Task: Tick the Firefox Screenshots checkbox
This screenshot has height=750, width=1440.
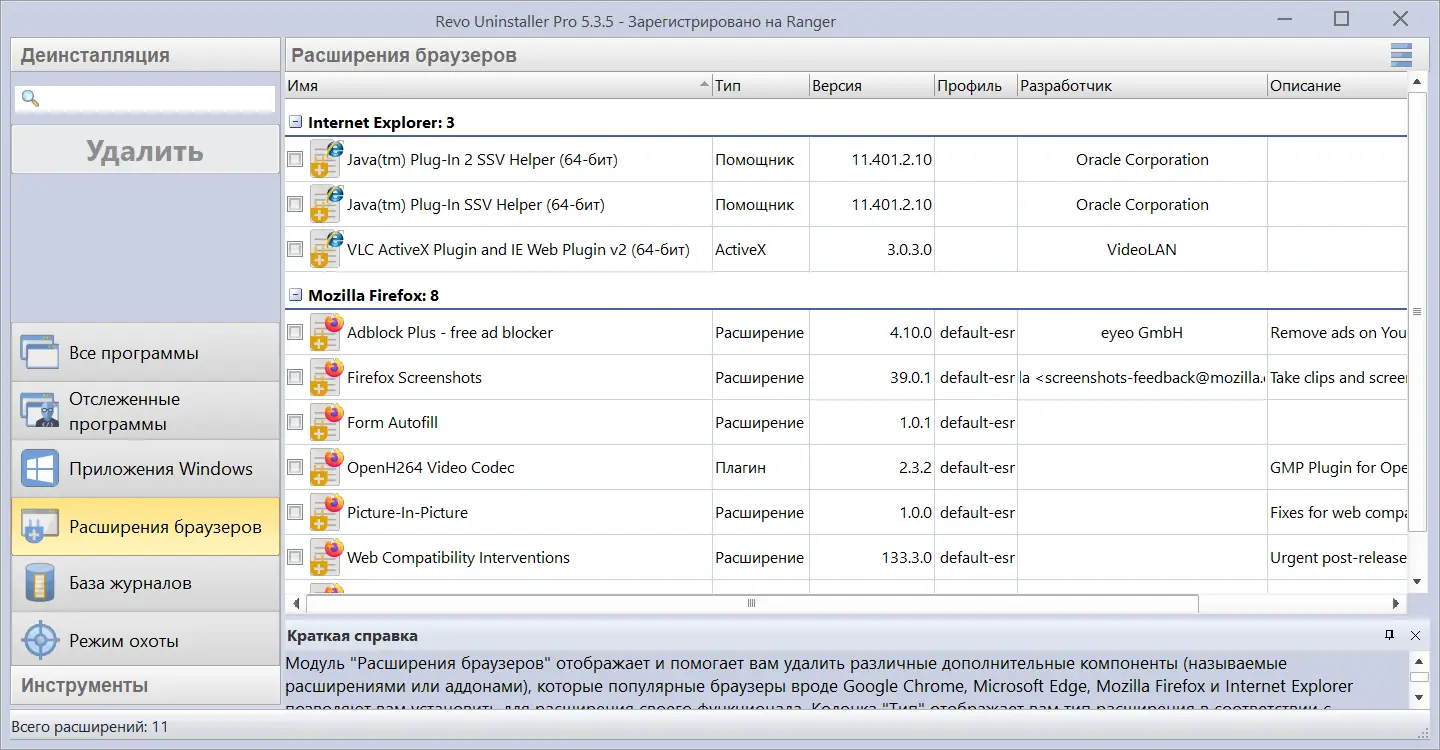Action: [295, 378]
